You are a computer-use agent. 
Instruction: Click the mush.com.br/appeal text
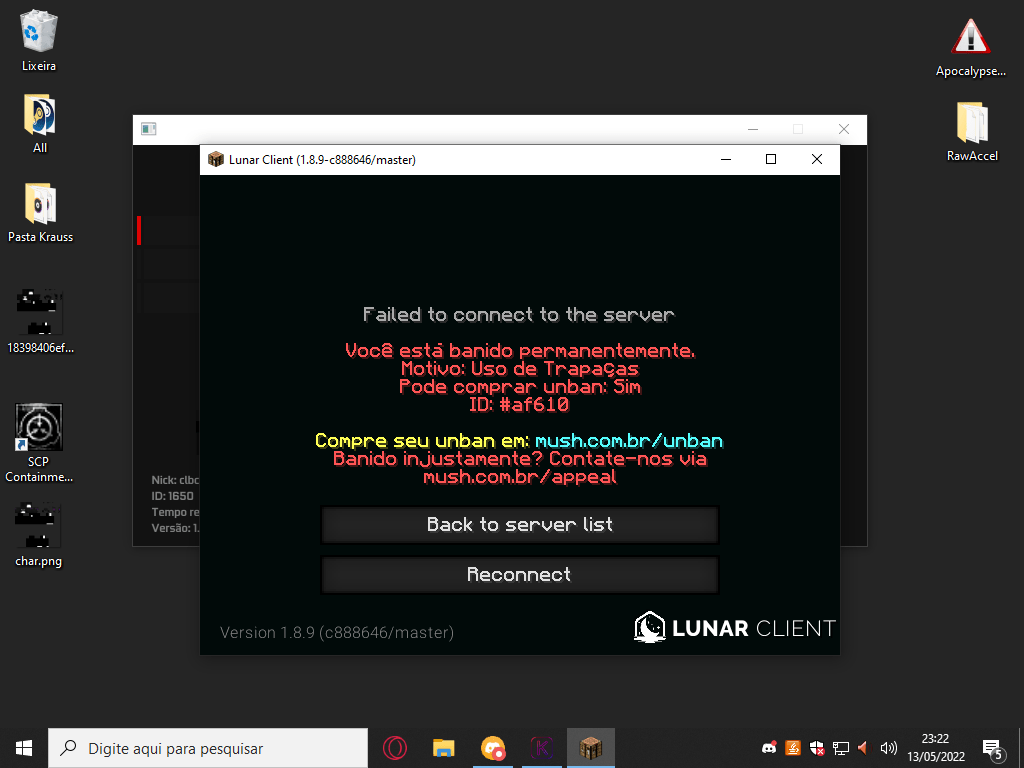coord(520,477)
